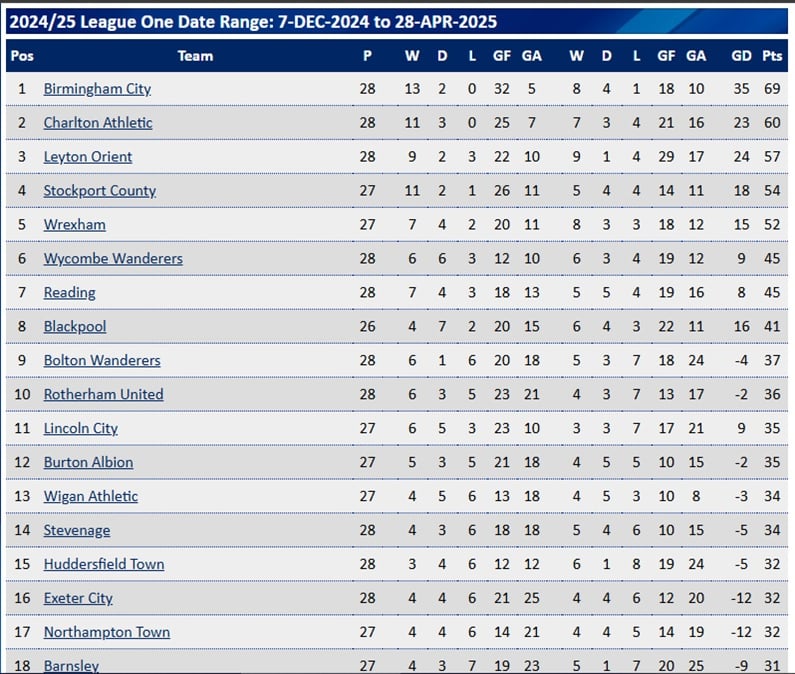Click the Pts column header

[x=772, y=56]
